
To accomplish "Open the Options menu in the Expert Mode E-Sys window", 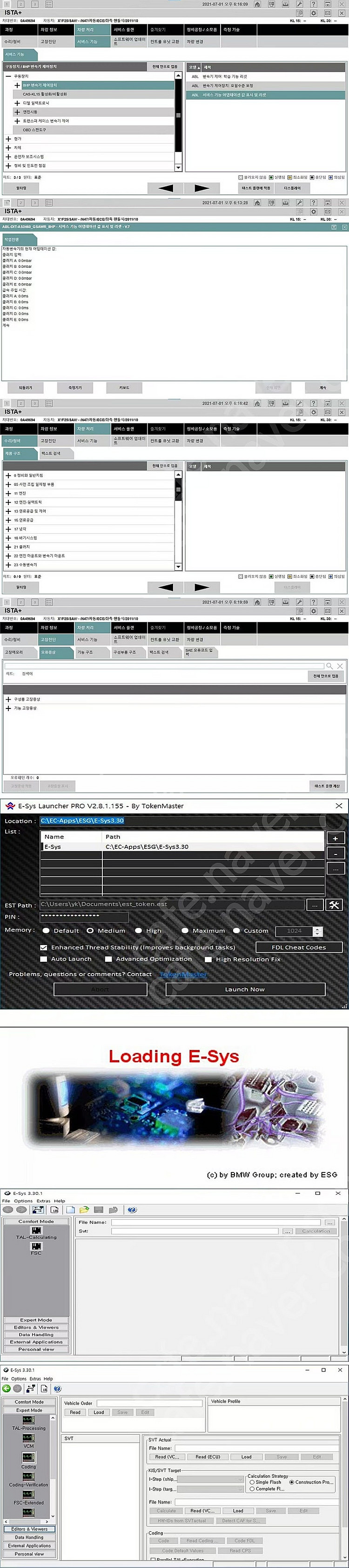I will (19, 1379).
